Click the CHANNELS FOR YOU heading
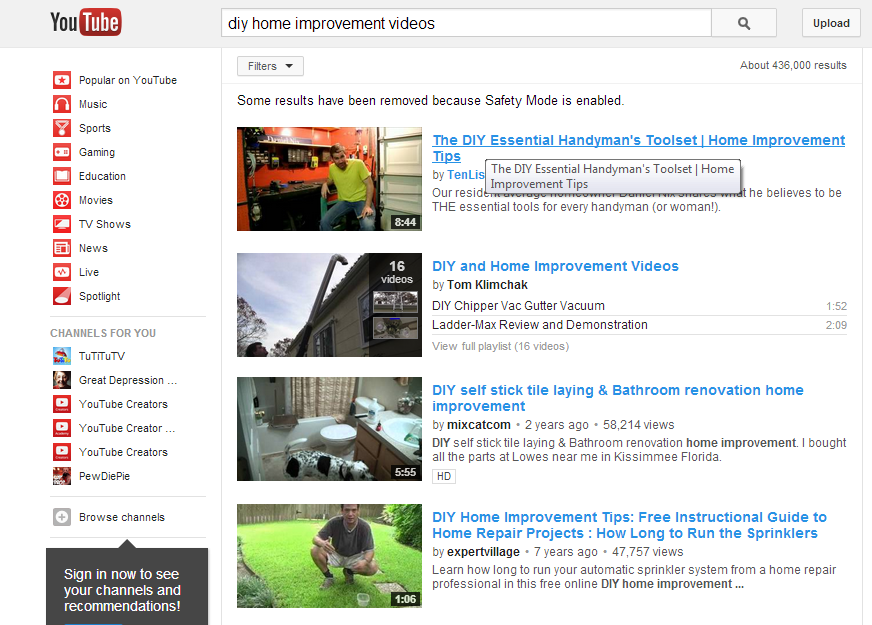The width and height of the screenshot is (872, 625). click(x=103, y=333)
